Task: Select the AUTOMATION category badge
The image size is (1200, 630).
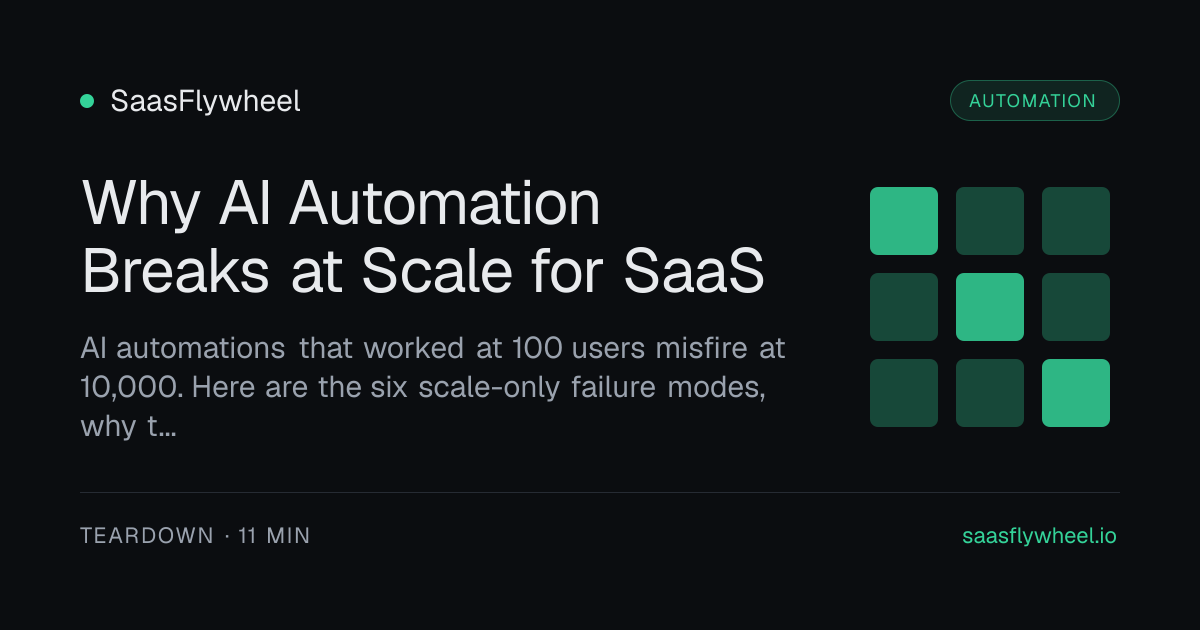Action: click(x=1033, y=101)
